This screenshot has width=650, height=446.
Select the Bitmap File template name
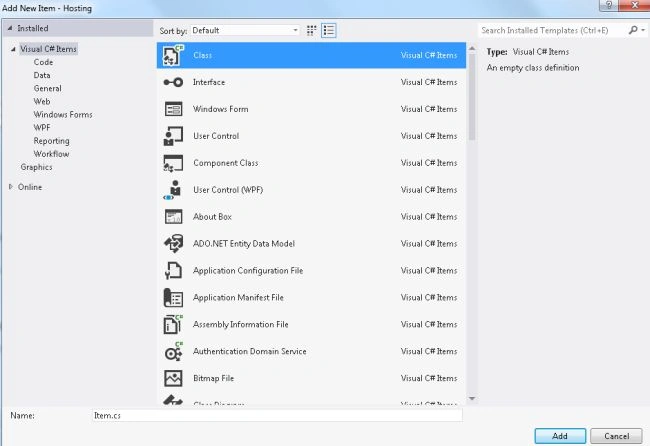click(x=213, y=378)
